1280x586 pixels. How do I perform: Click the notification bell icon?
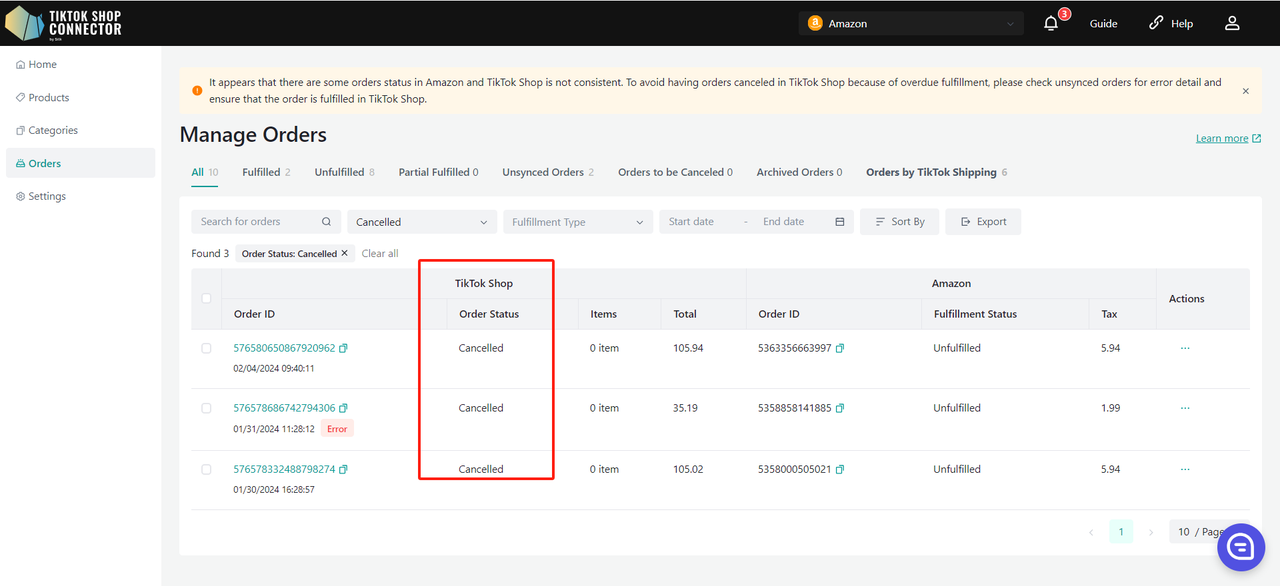pos(1051,23)
